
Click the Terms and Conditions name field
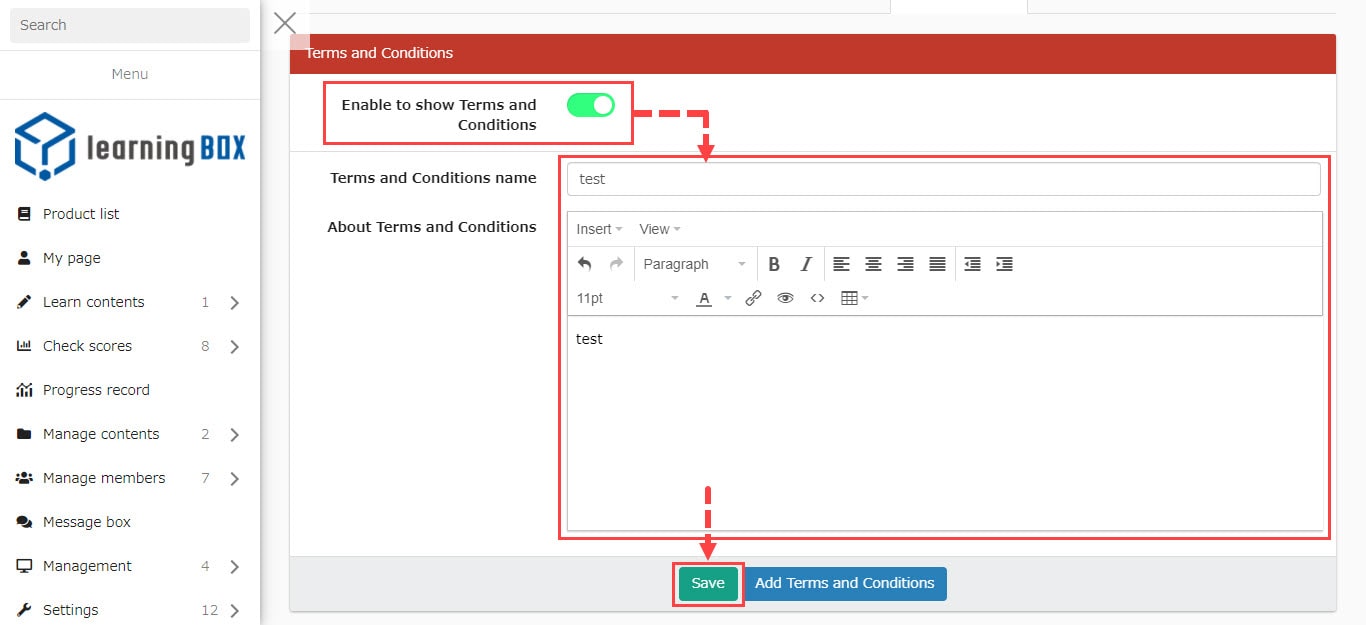coord(943,180)
